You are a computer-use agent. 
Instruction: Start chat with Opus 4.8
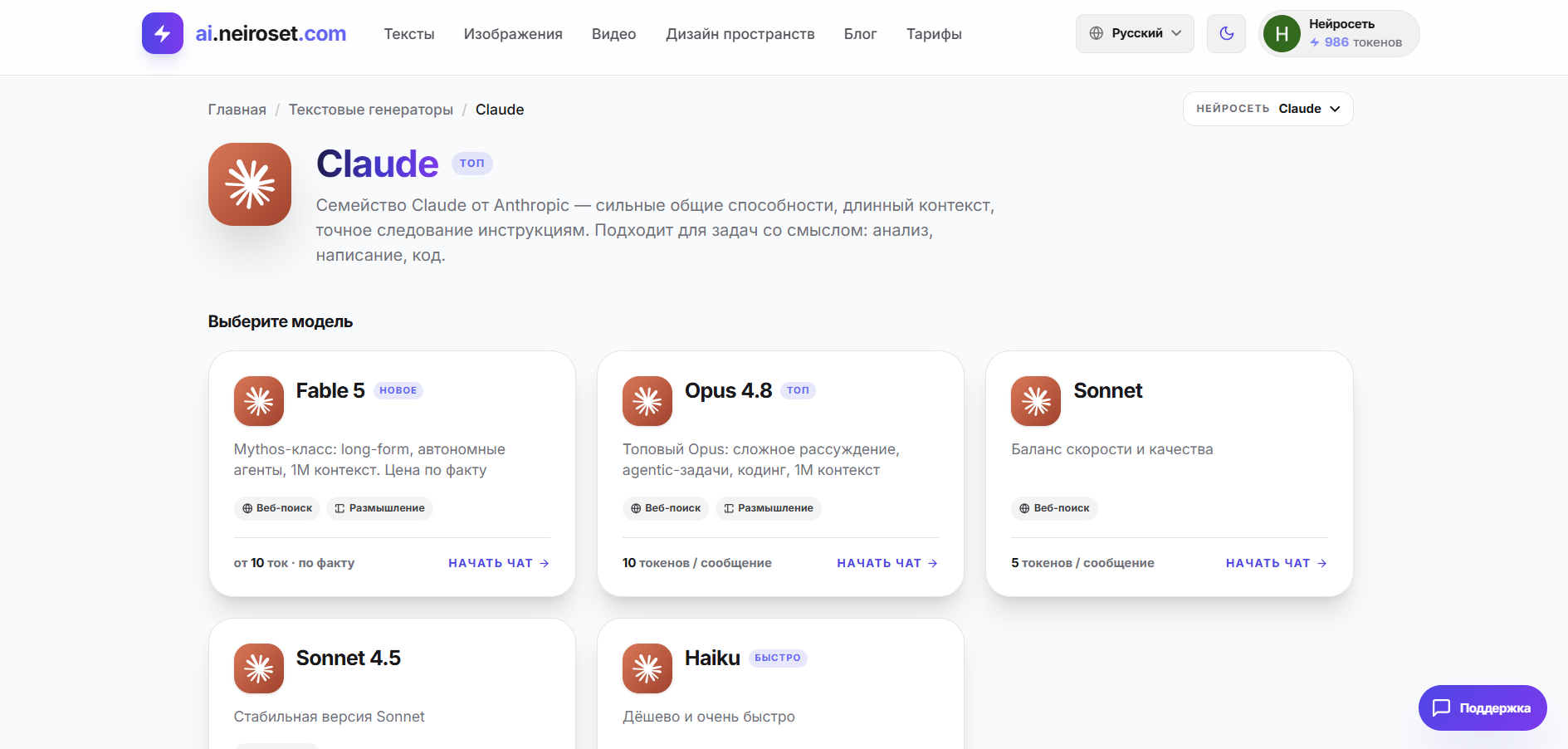pos(887,563)
